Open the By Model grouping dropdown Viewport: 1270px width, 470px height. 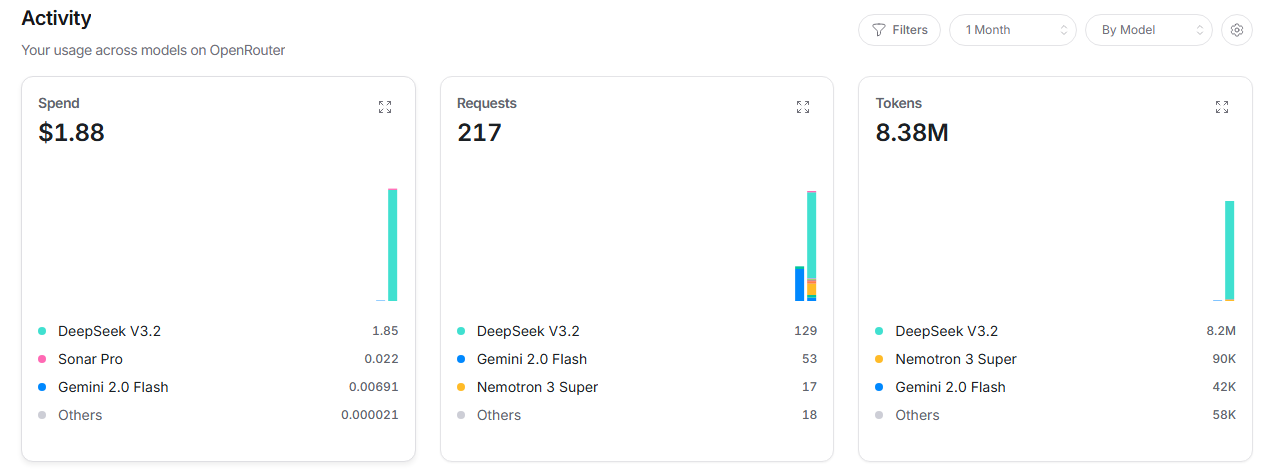tap(1148, 30)
